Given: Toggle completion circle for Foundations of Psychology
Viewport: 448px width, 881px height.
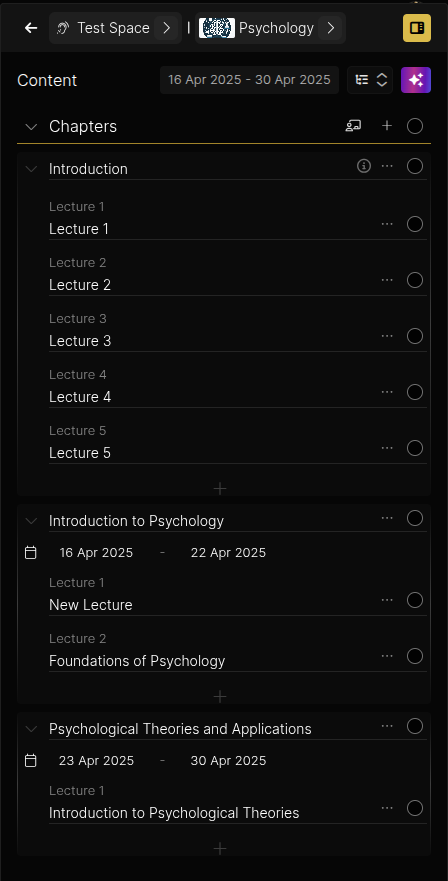Looking at the screenshot, I should (415, 656).
